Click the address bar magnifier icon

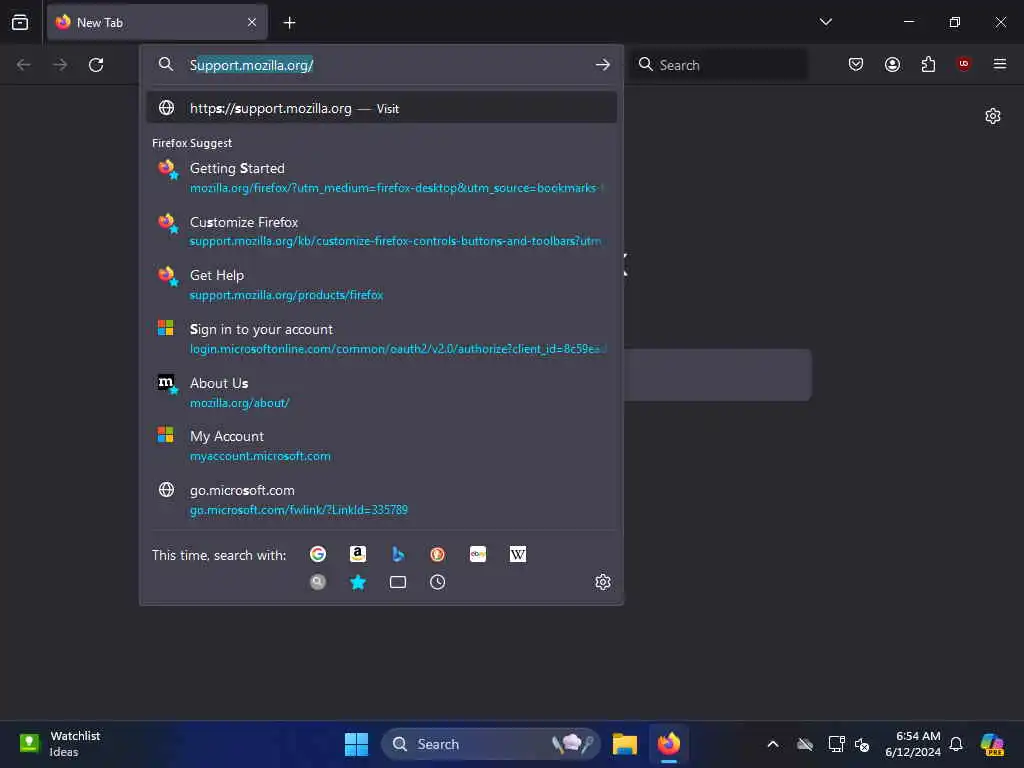pyautogui.click(x=166, y=65)
